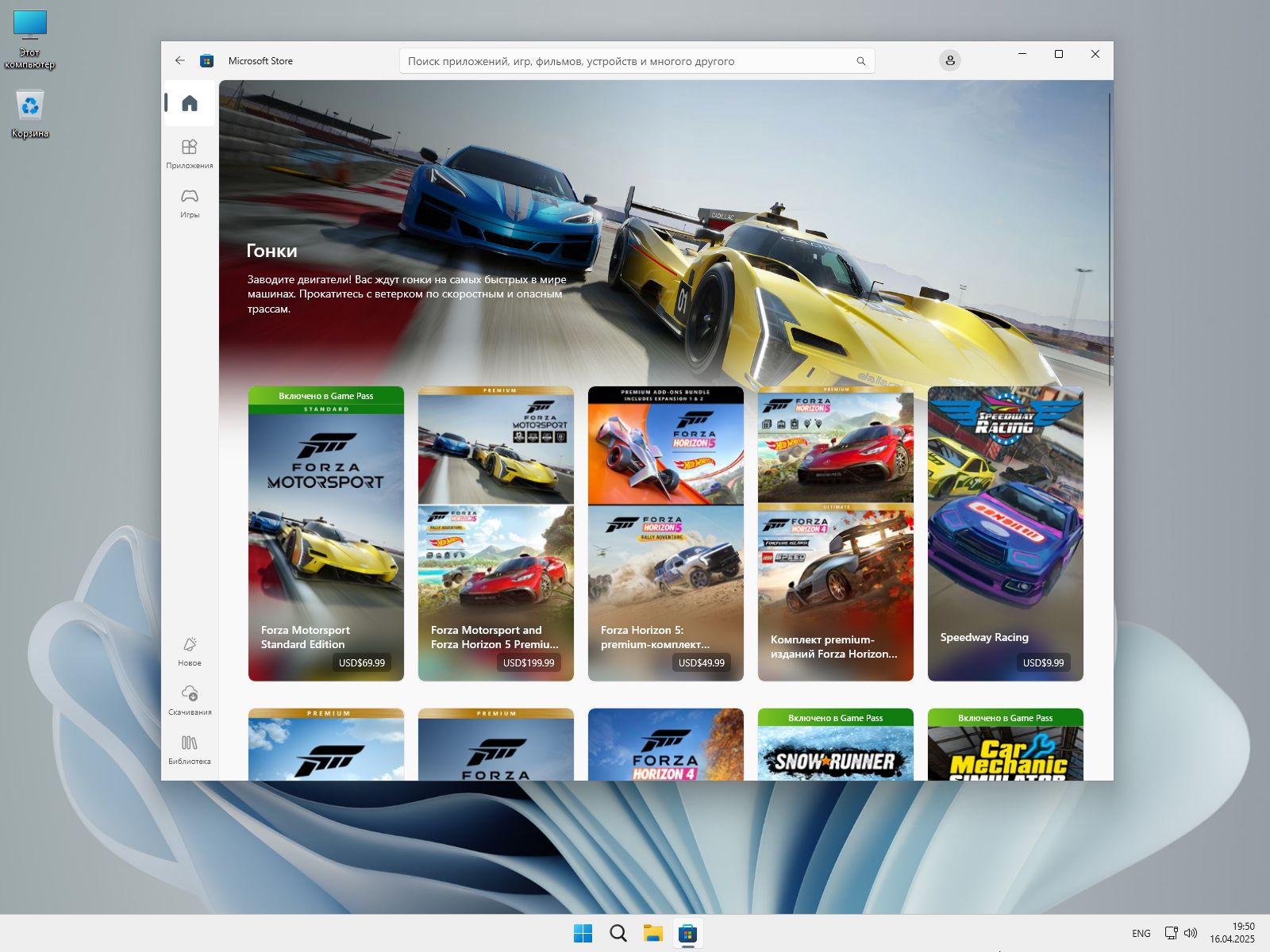Image resolution: width=1270 pixels, height=952 pixels.
Task: Open the Car Mechanic Simulator card
Action: tap(1006, 744)
